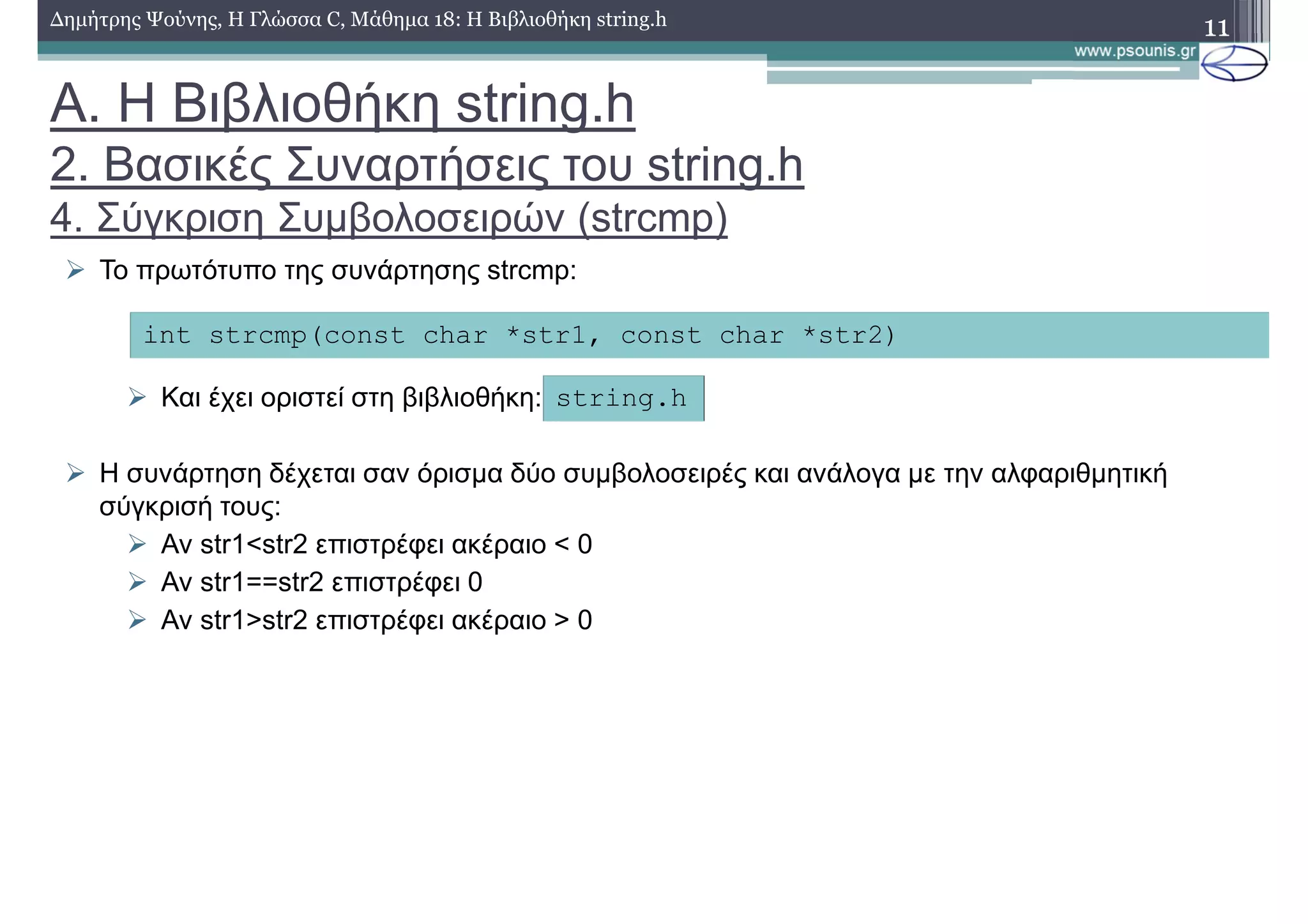Viewport: 1308px width, 924px height.
Task: Click the arrow bullet before 'Η συνάρτηση δέχεται'
Action: click(75, 473)
